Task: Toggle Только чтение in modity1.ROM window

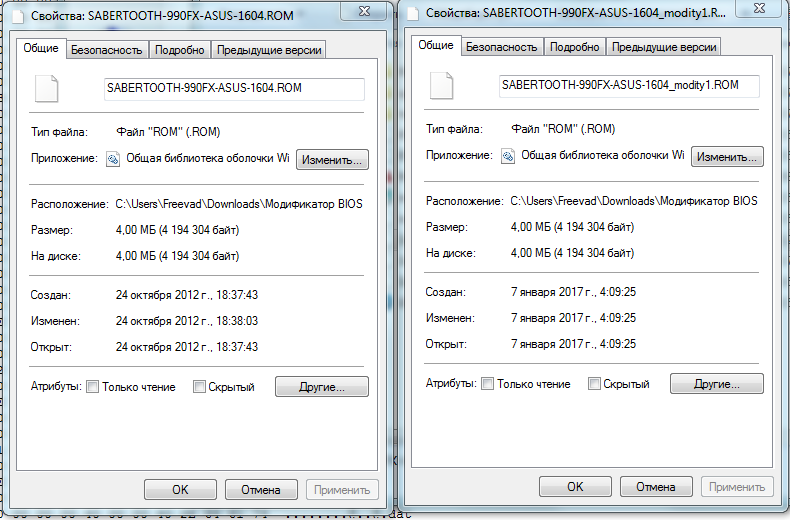Action: tap(487, 384)
